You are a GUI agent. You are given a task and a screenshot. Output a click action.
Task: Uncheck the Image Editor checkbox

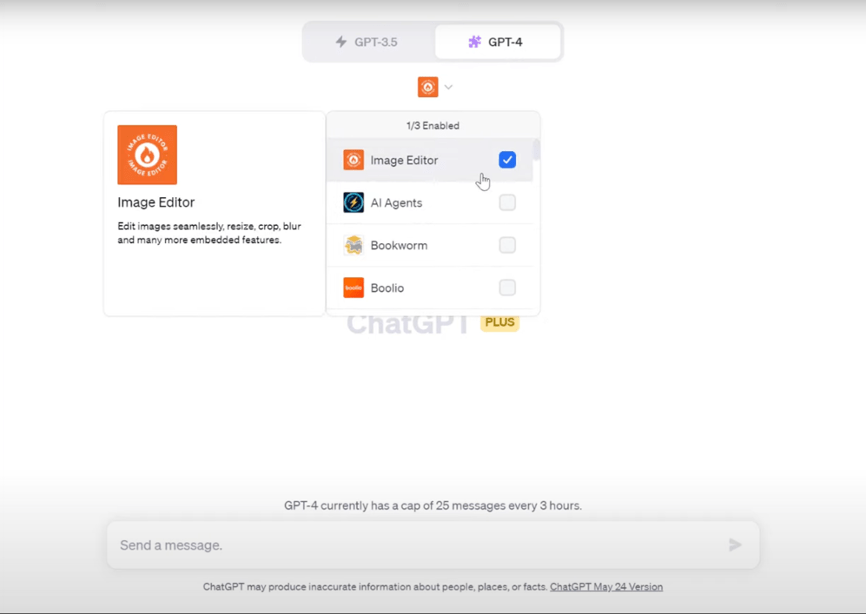coord(507,160)
